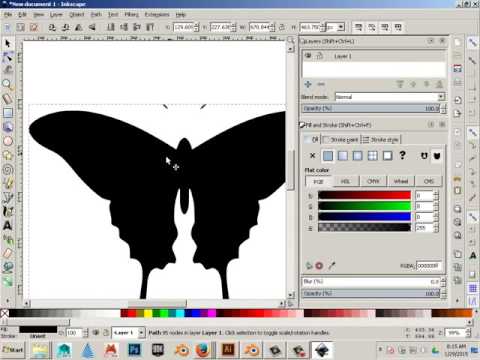This screenshot has width=480, height=360.
Task: Choose pattern paint type
Action: pos(372,156)
